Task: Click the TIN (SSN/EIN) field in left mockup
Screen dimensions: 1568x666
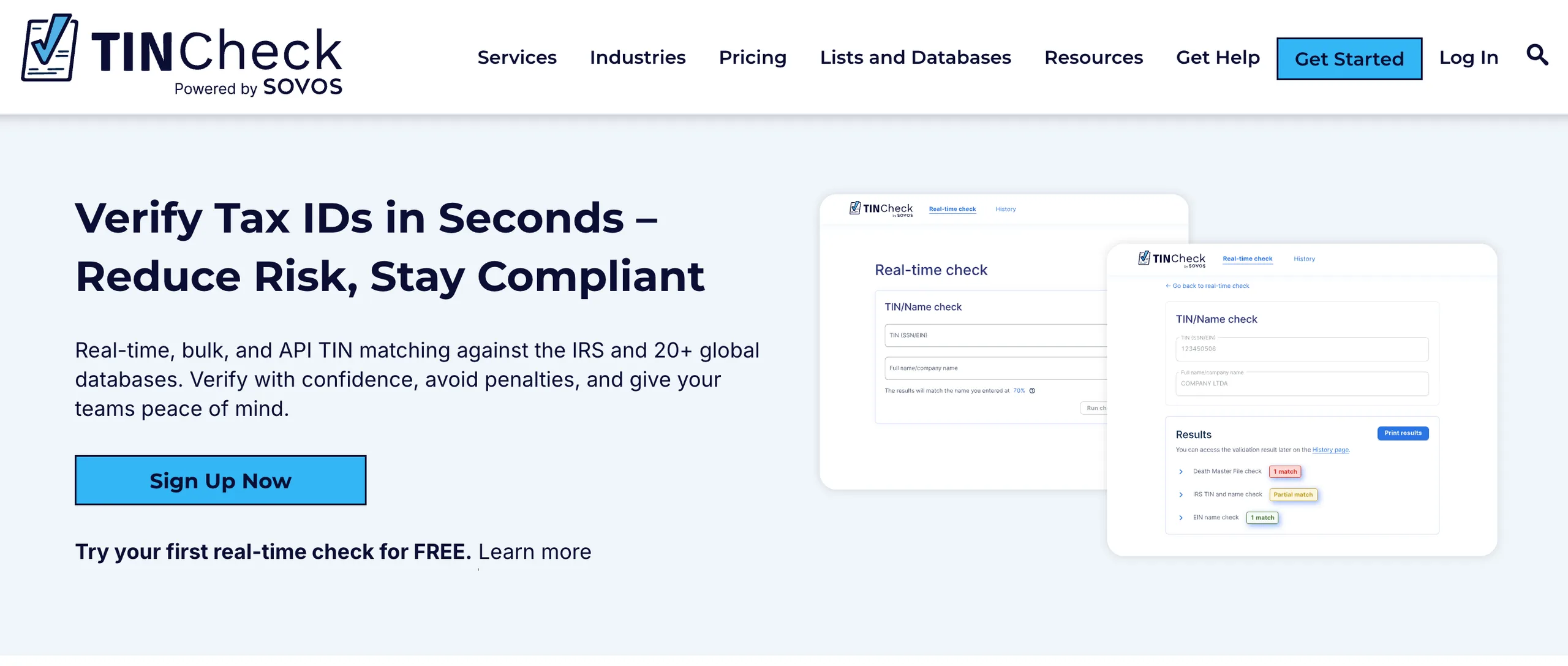Action: pos(996,335)
